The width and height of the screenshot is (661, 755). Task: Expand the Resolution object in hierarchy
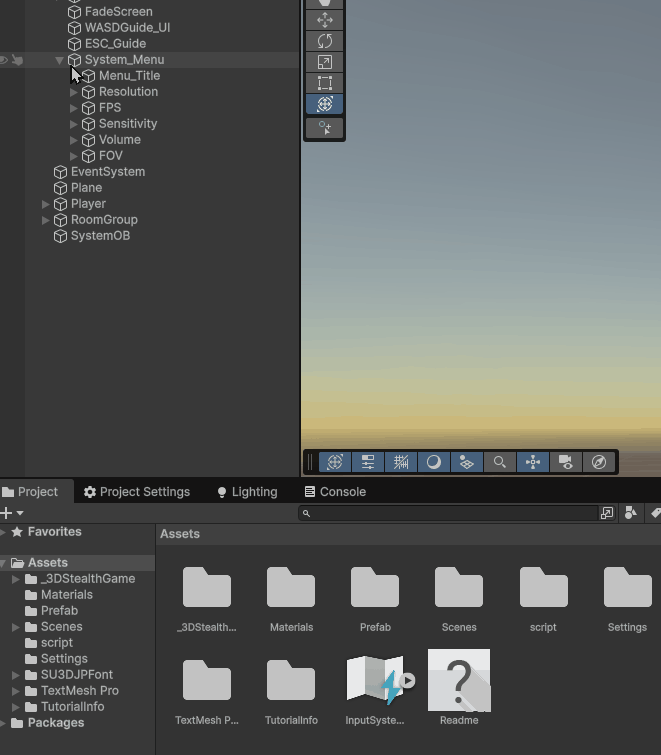[74, 92]
